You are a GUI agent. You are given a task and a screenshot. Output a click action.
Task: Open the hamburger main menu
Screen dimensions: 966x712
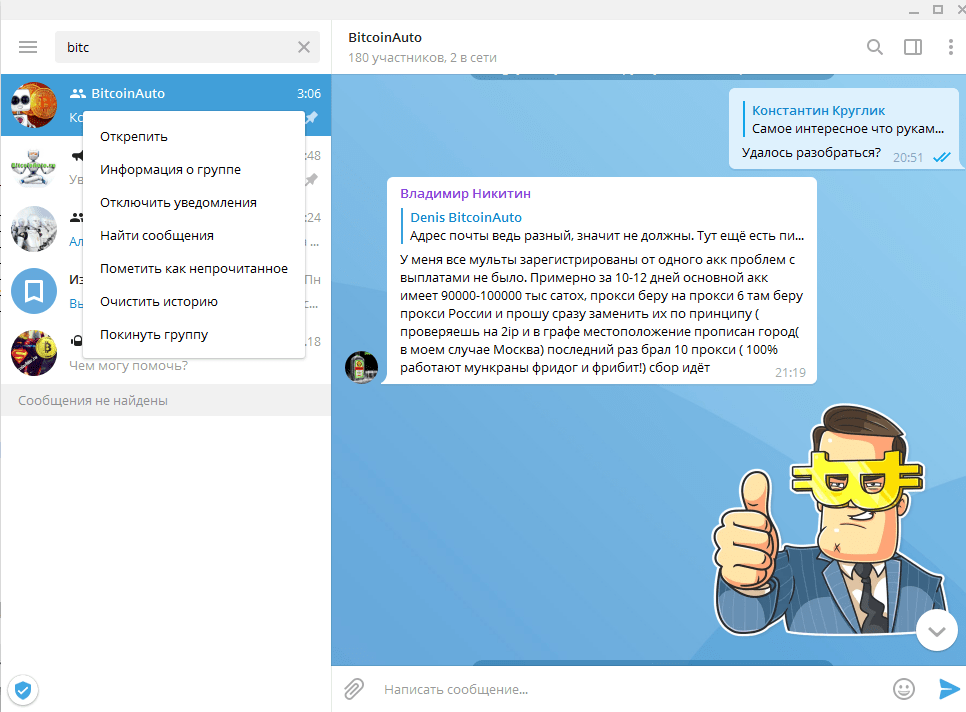click(x=28, y=47)
